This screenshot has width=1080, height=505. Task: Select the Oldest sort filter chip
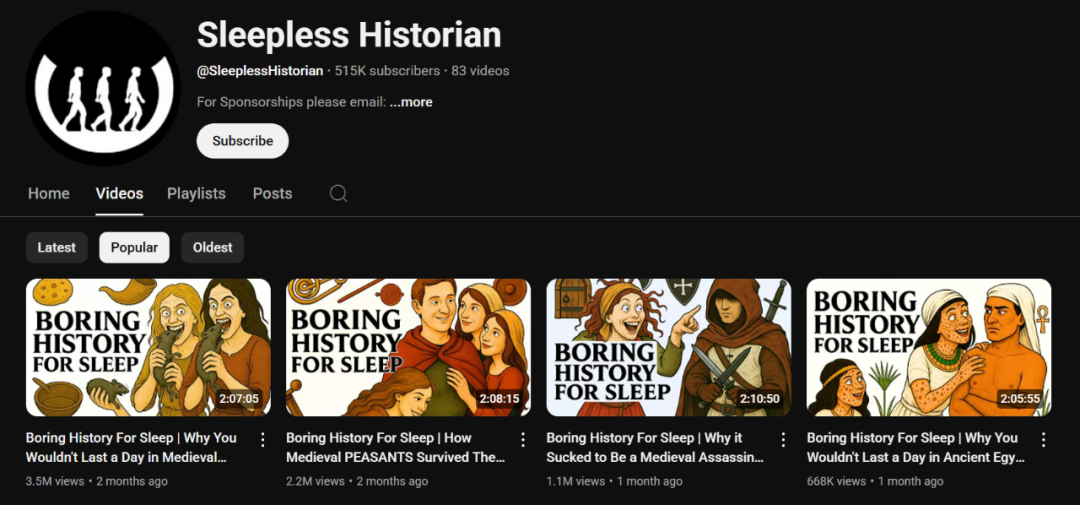[x=212, y=247]
